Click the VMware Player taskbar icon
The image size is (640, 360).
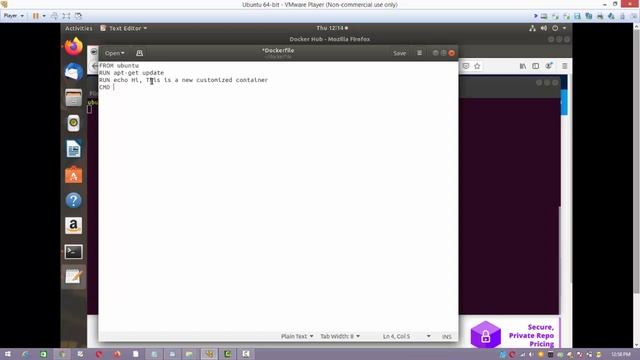coord(209,354)
